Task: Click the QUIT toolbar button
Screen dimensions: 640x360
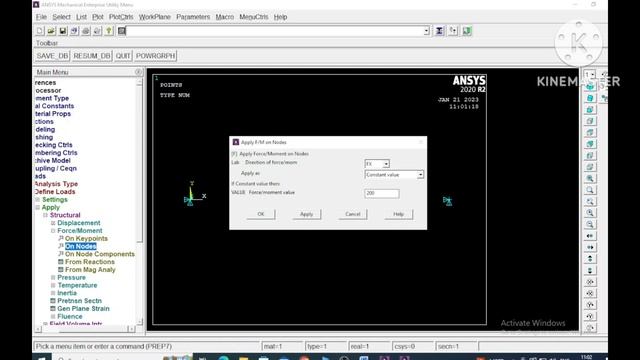Action: click(x=123, y=56)
